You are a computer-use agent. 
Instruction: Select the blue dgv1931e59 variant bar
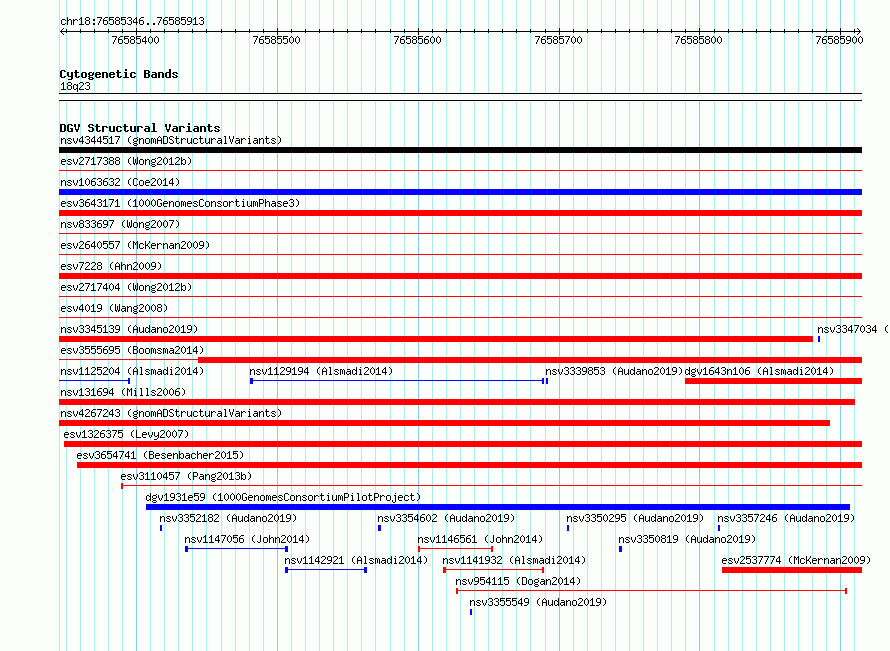click(498, 507)
